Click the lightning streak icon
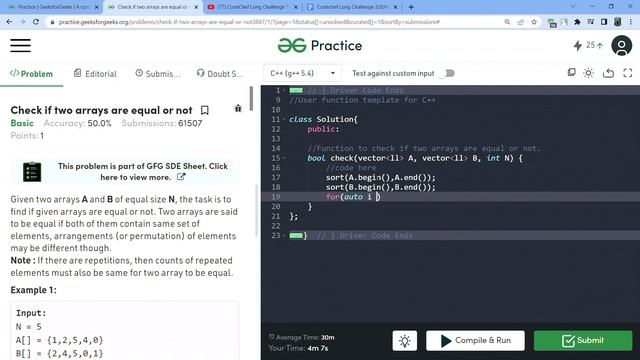640x360 pixels. tap(578, 45)
